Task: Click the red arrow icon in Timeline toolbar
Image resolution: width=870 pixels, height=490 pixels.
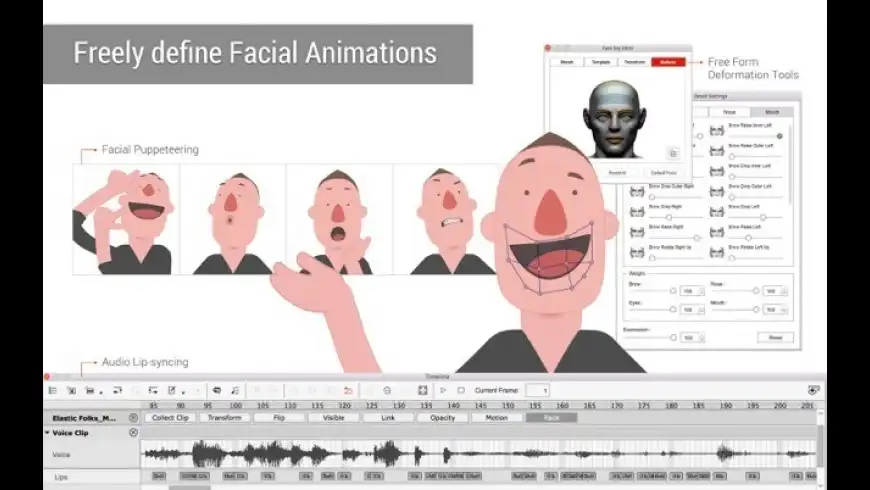Action: click(x=348, y=391)
